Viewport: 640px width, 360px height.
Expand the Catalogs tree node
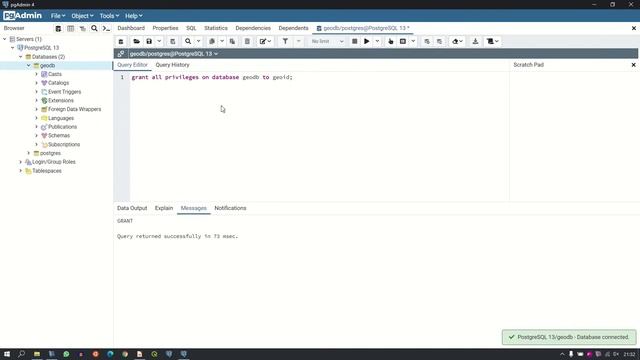pyautogui.click(x=37, y=83)
